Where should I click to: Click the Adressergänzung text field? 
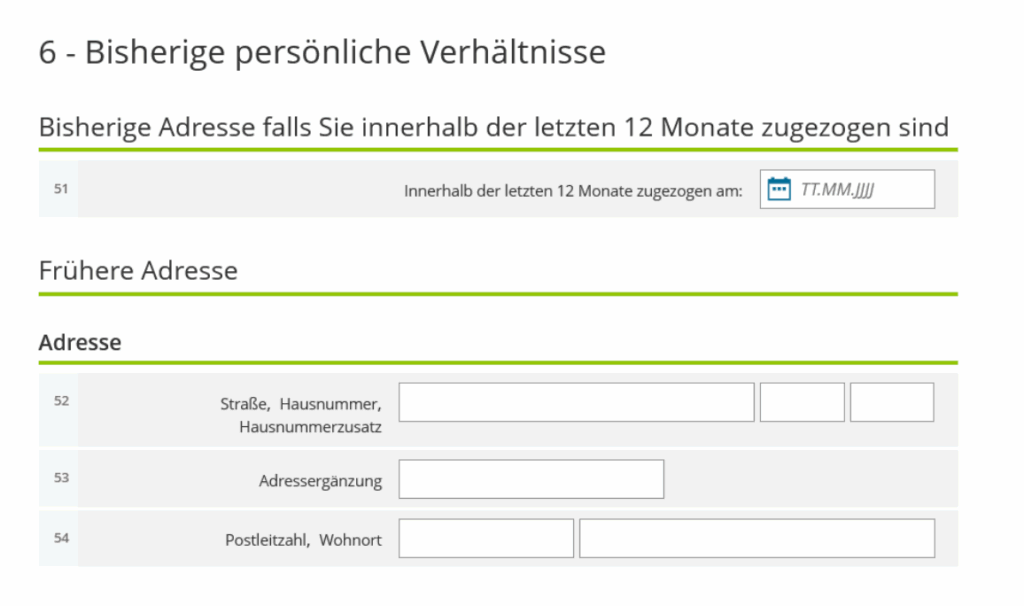(531, 479)
